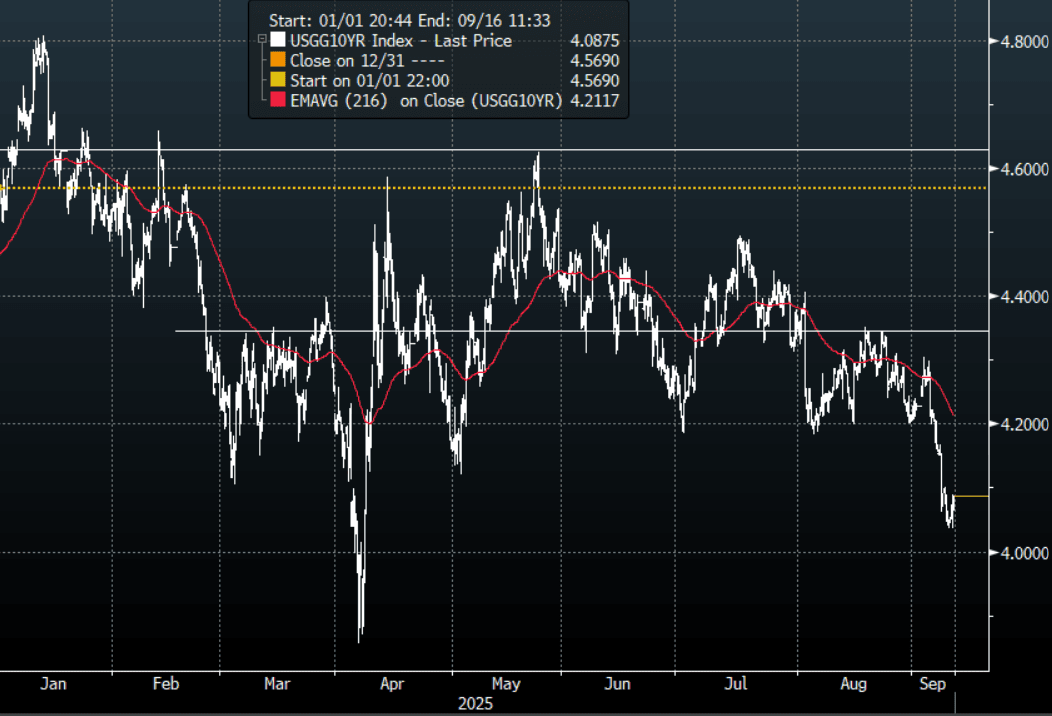
Task: Click the 4.6000 y-axis tick label
Action: pos(1020,170)
